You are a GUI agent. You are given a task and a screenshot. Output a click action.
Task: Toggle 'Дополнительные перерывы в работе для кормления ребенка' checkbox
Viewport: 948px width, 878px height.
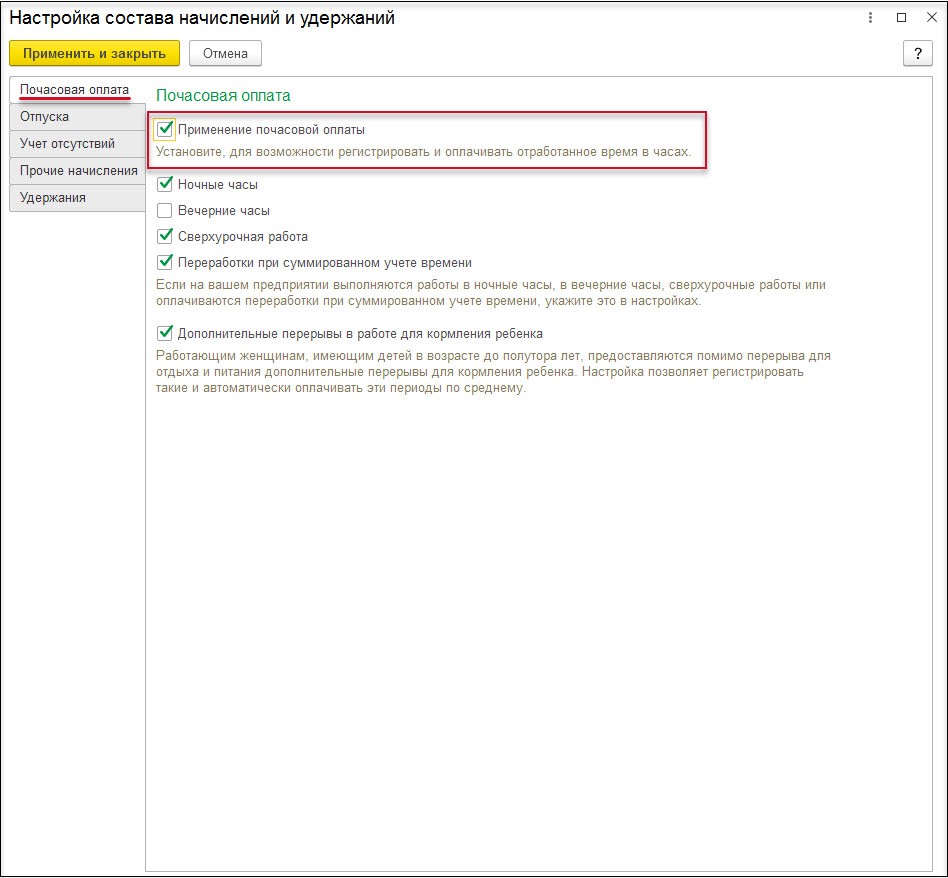(164, 333)
